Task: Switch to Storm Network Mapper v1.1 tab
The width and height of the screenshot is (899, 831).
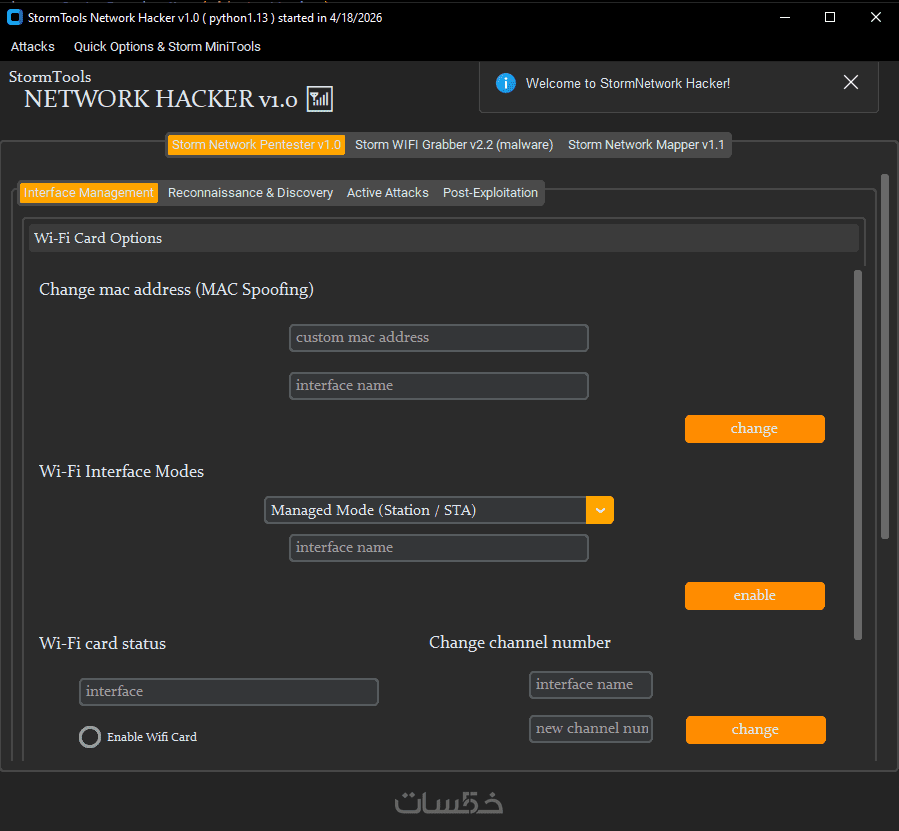Action: click(646, 145)
